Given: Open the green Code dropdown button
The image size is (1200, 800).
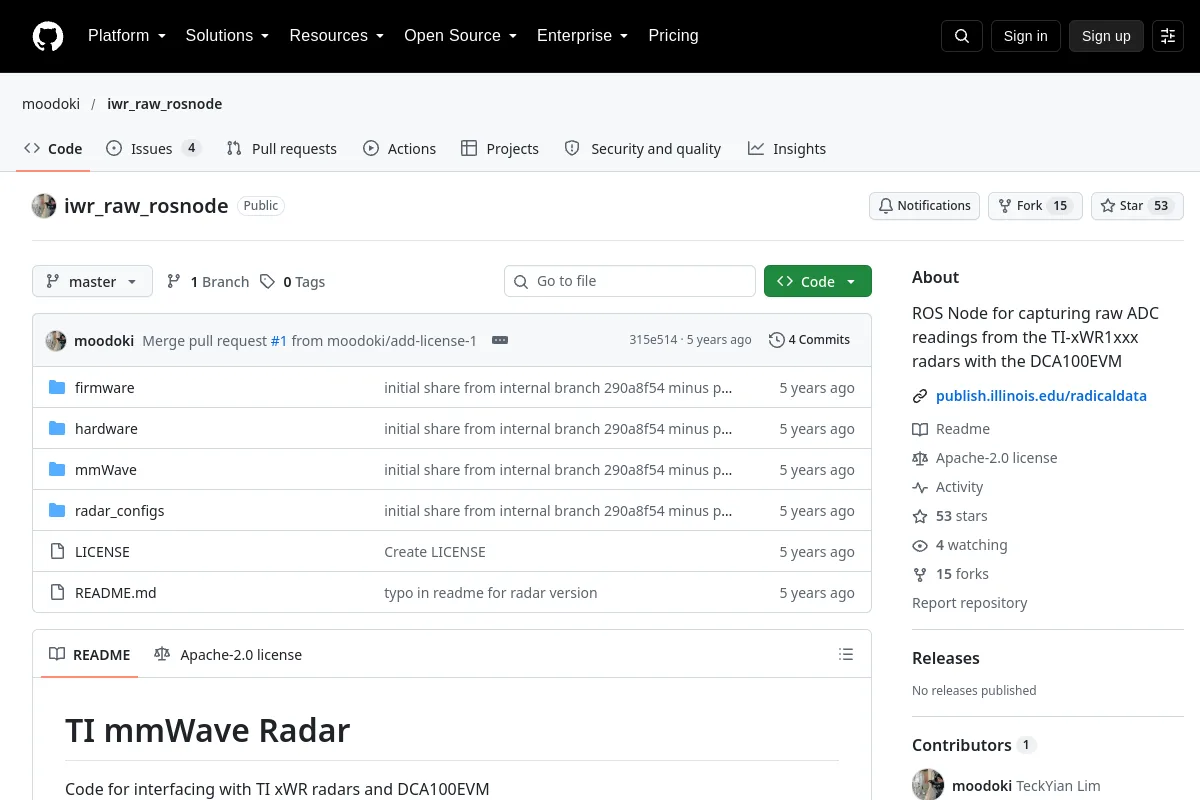Looking at the screenshot, I should pyautogui.click(x=818, y=282).
